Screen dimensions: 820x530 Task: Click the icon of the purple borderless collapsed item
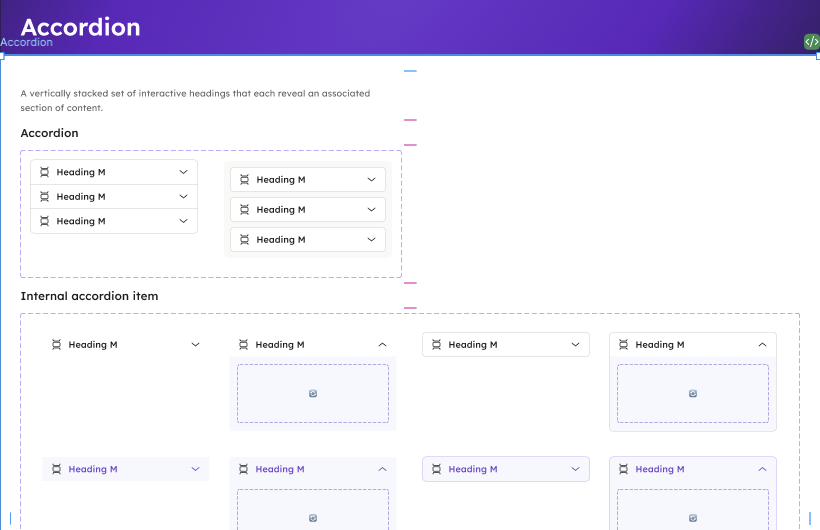click(56, 469)
